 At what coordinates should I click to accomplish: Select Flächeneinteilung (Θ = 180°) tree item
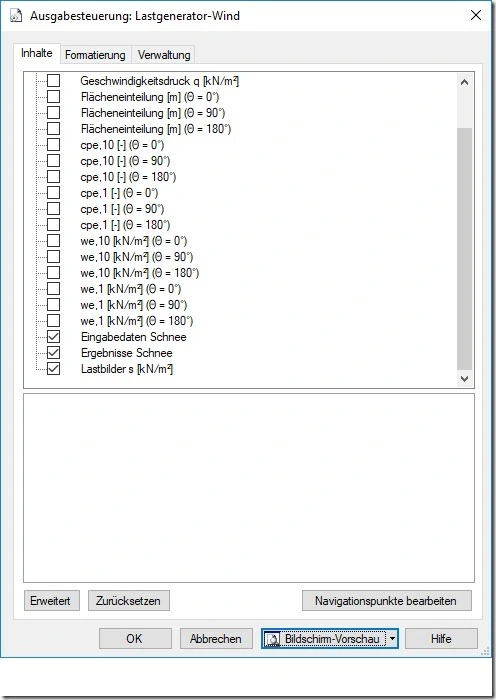pyautogui.click(x=156, y=129)
